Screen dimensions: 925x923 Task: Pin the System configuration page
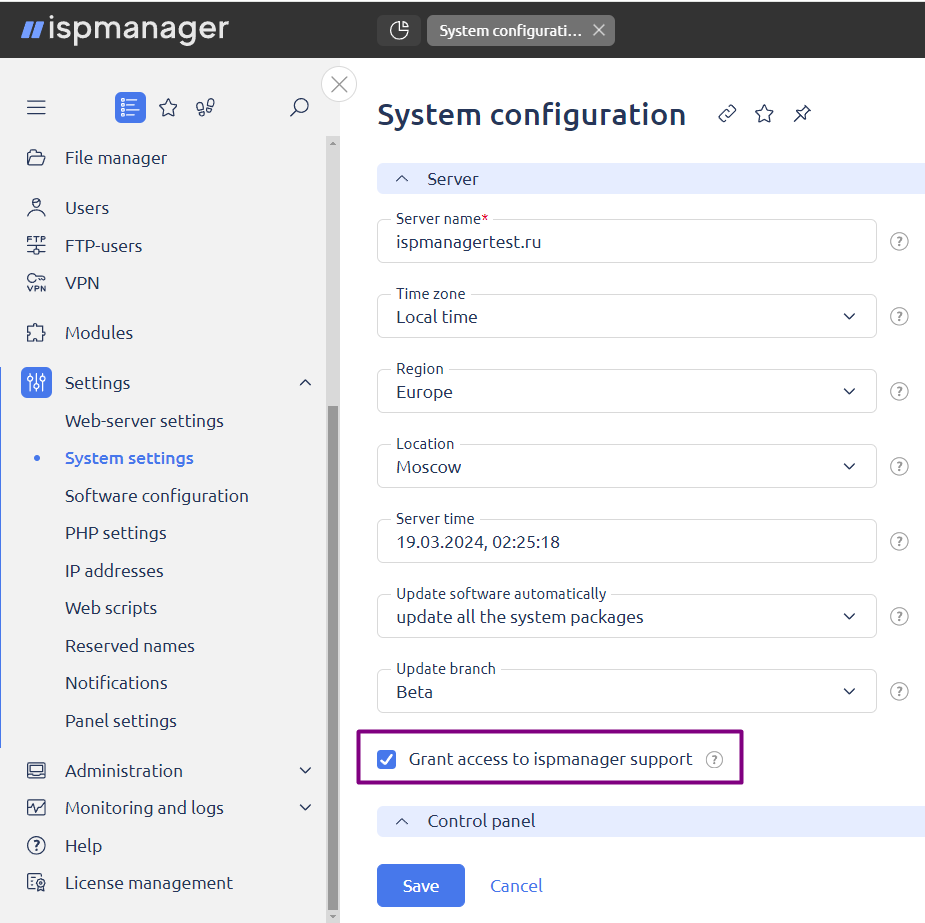802,113
